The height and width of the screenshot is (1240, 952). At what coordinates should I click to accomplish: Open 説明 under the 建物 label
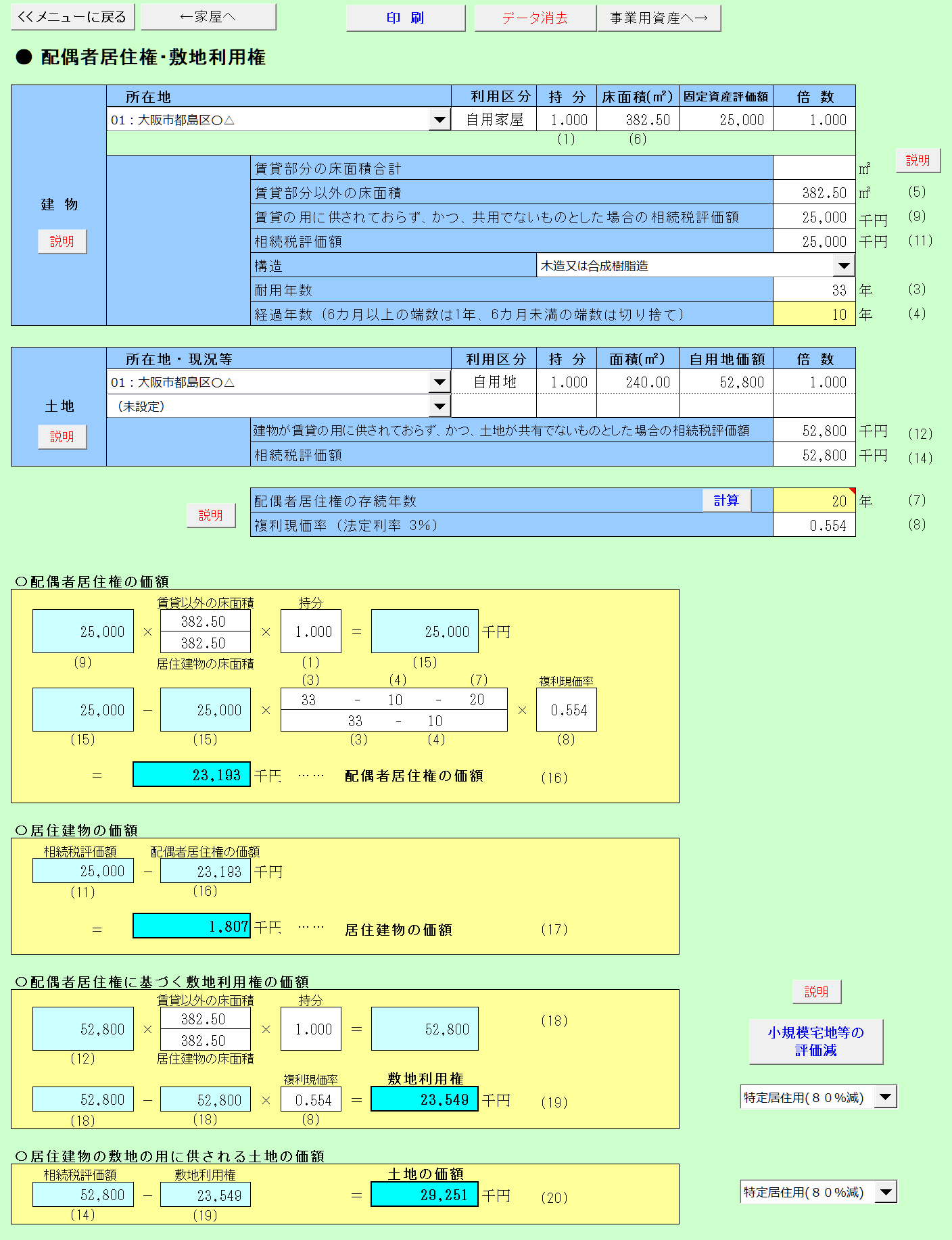click(x=62, y=241)
